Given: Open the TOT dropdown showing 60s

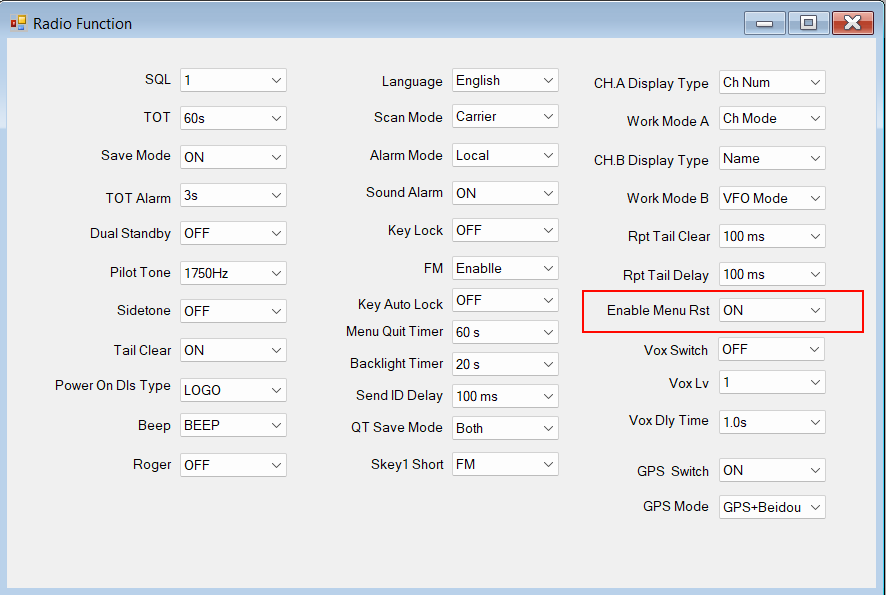Looking at the screenshot, I should click(233, 118).
